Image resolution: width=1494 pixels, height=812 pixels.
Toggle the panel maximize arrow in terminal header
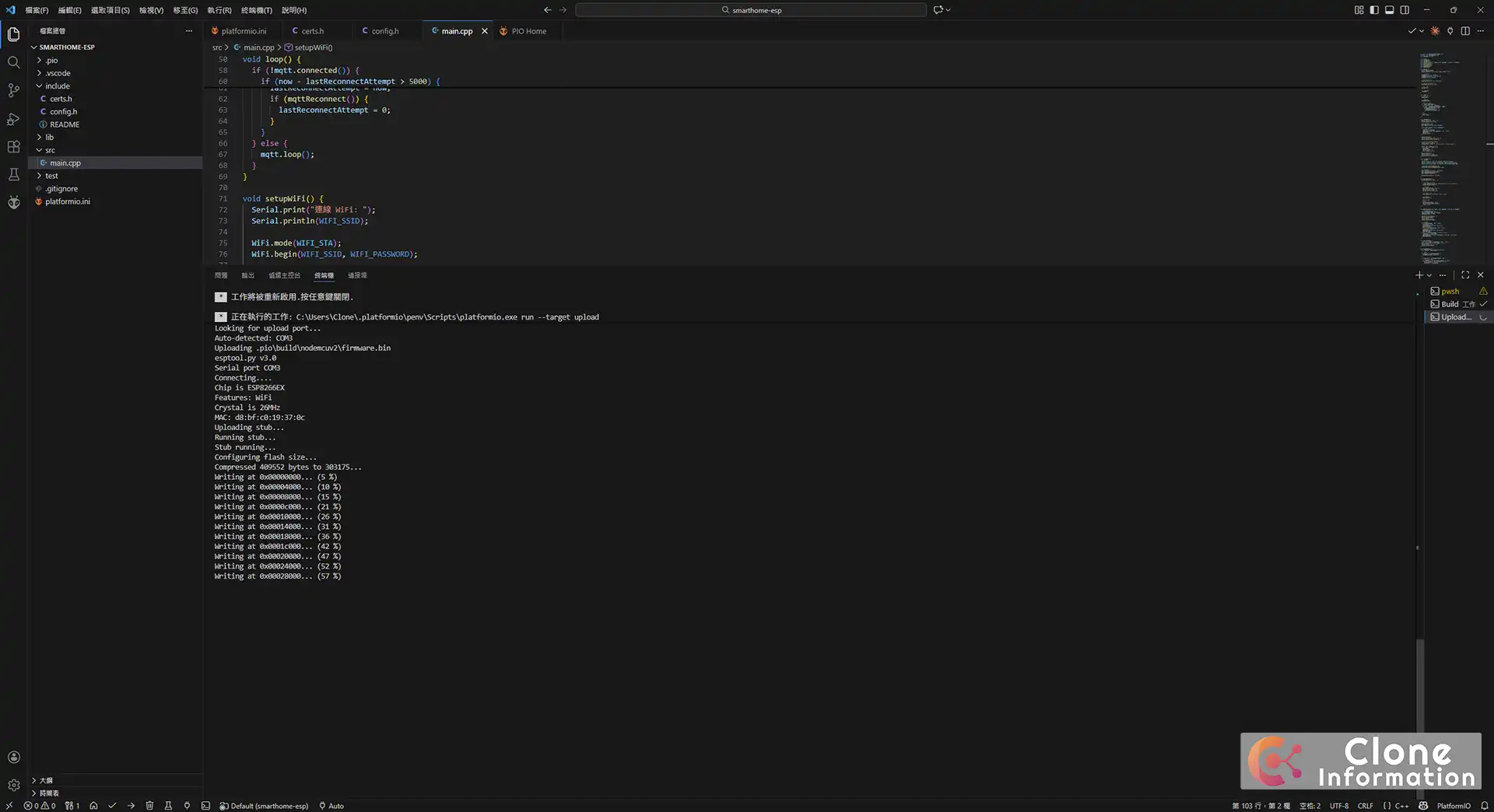tap(1464, 275)
